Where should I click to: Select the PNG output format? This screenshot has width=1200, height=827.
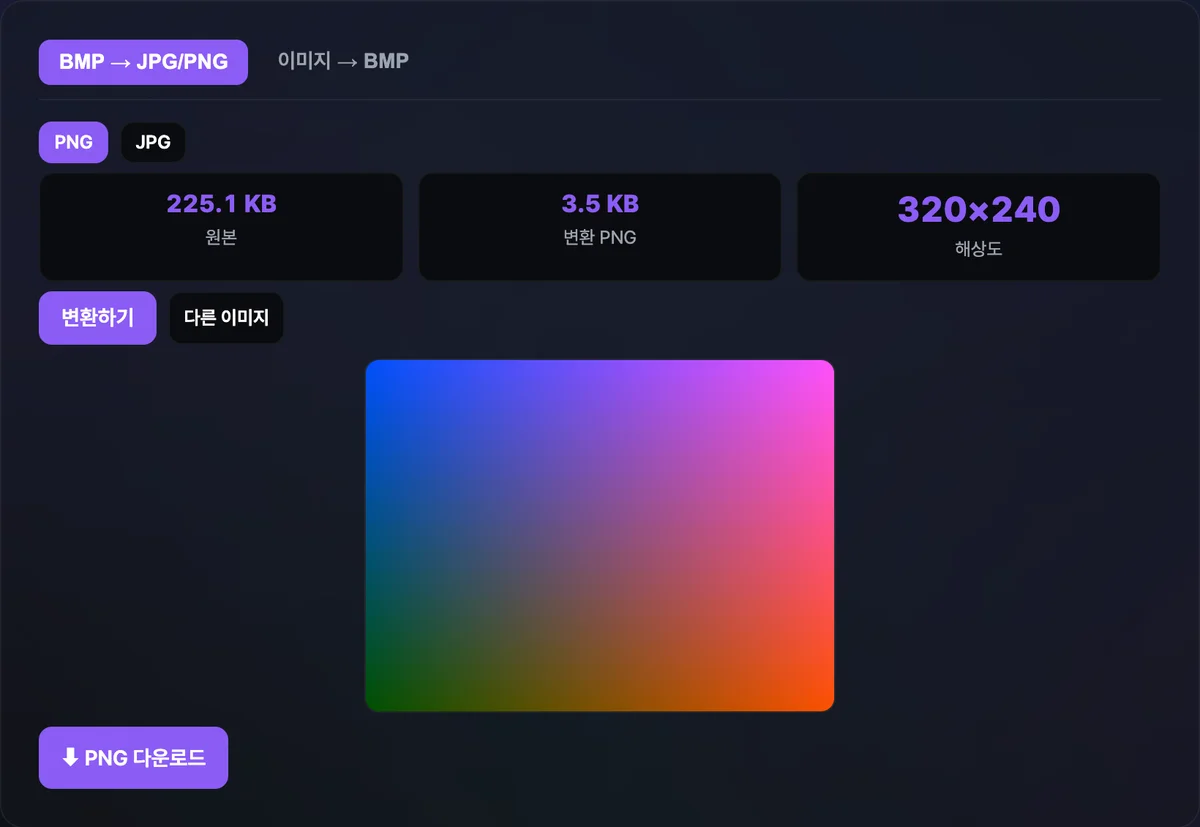point(73,142)
